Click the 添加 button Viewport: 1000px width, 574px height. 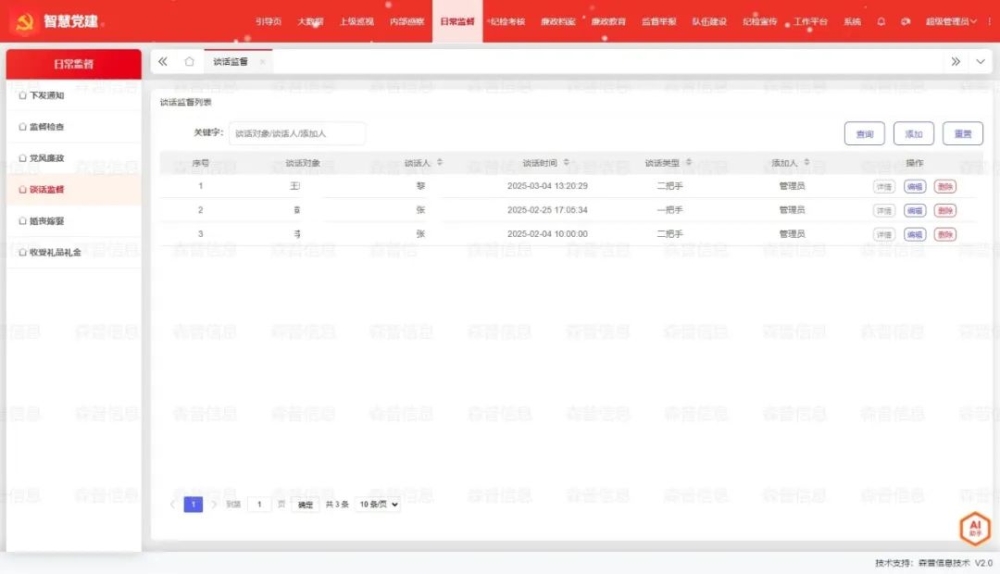(x=913, y=134)
